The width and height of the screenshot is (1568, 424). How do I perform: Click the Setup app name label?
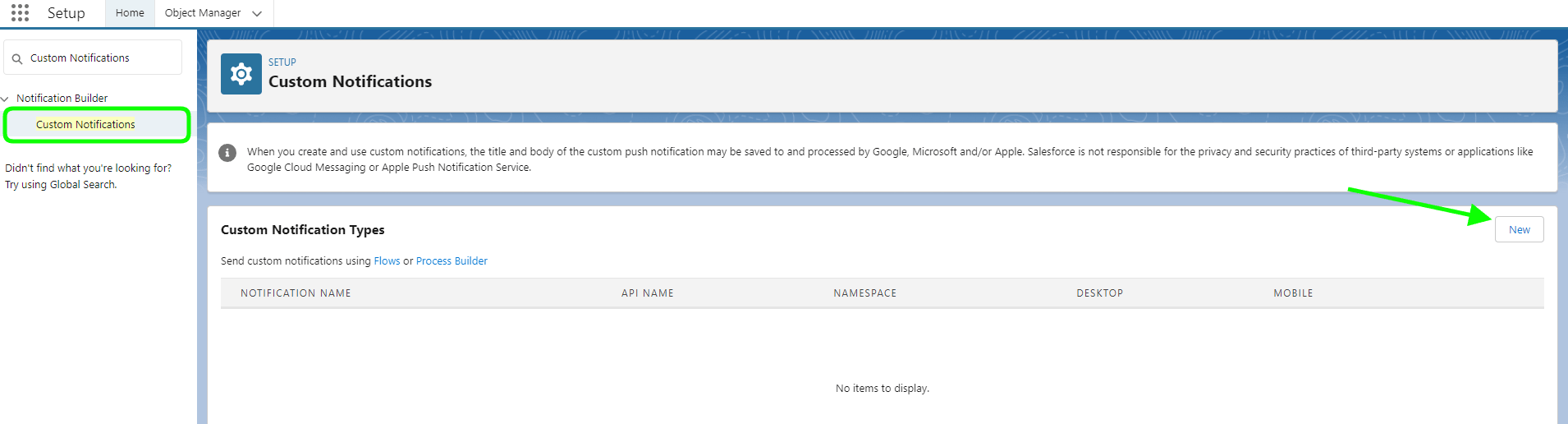pos(66,13)
